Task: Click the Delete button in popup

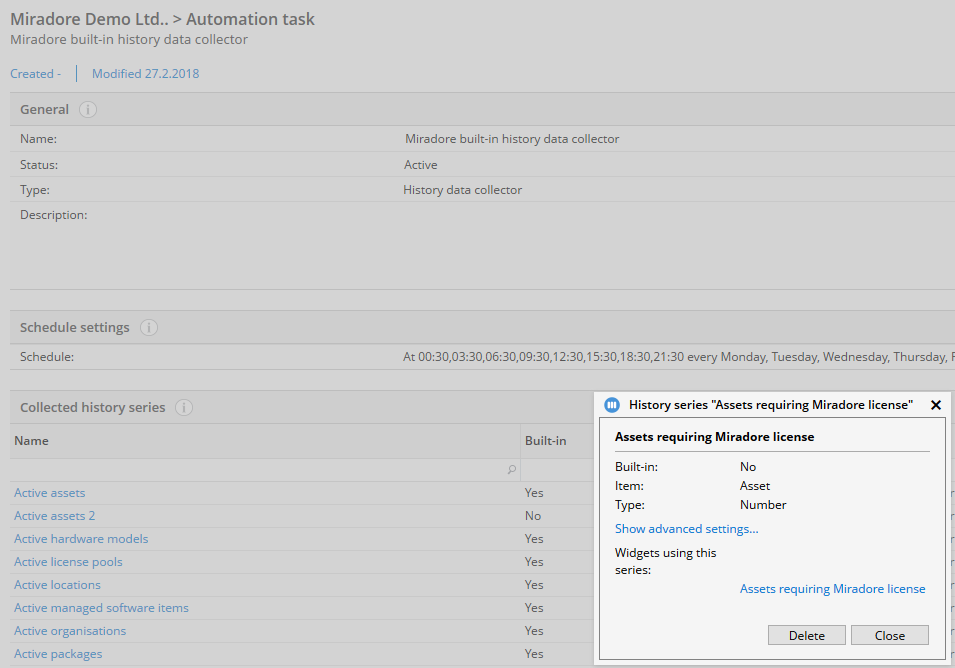Action: (806, 635)
